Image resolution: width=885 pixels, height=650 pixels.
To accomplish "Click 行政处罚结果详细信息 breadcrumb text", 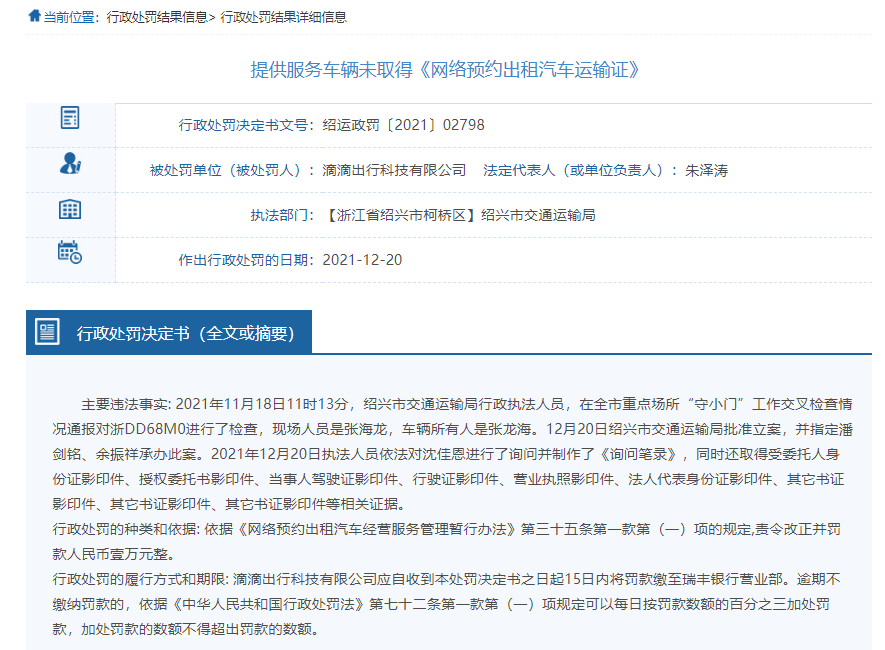I will [x=283, y=17].
